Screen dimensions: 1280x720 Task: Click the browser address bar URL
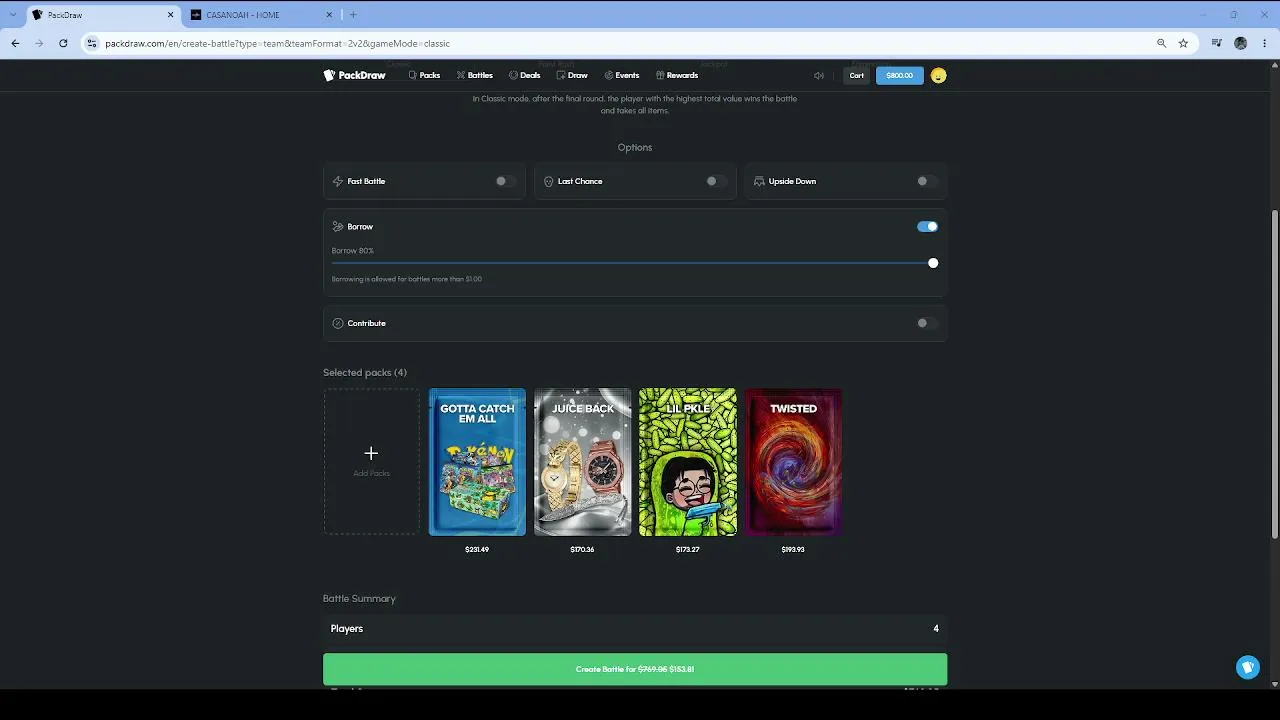pyautogui.click(x=278, y=43)
